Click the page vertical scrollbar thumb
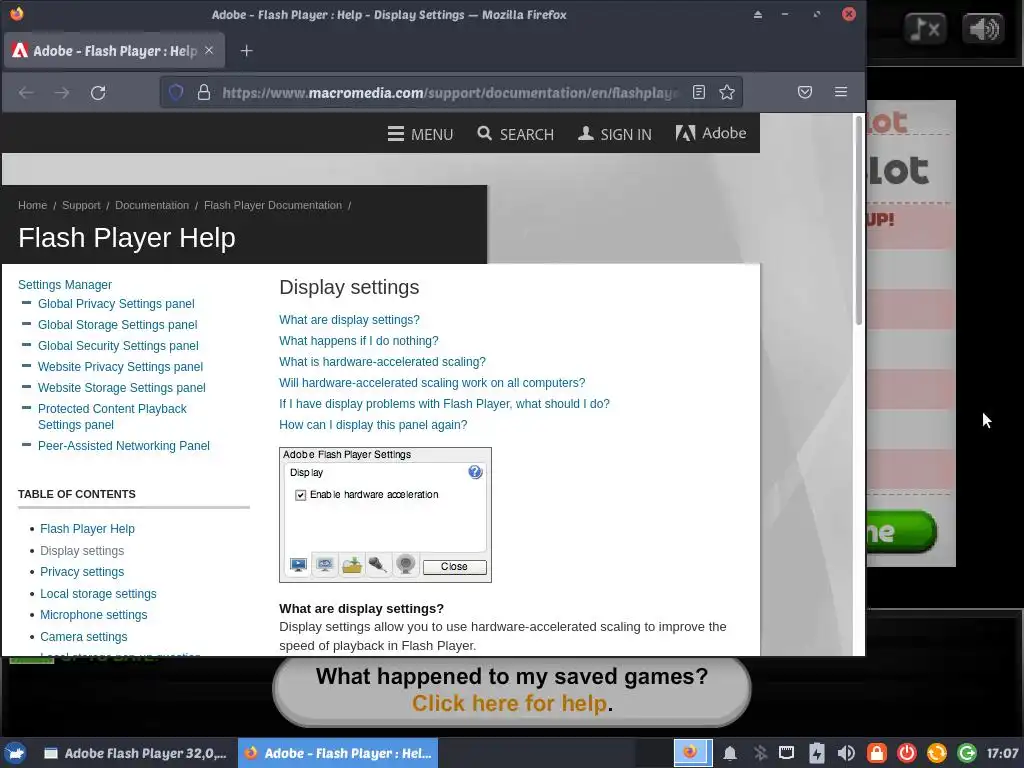1024x768 pixels. pos(859,220)
